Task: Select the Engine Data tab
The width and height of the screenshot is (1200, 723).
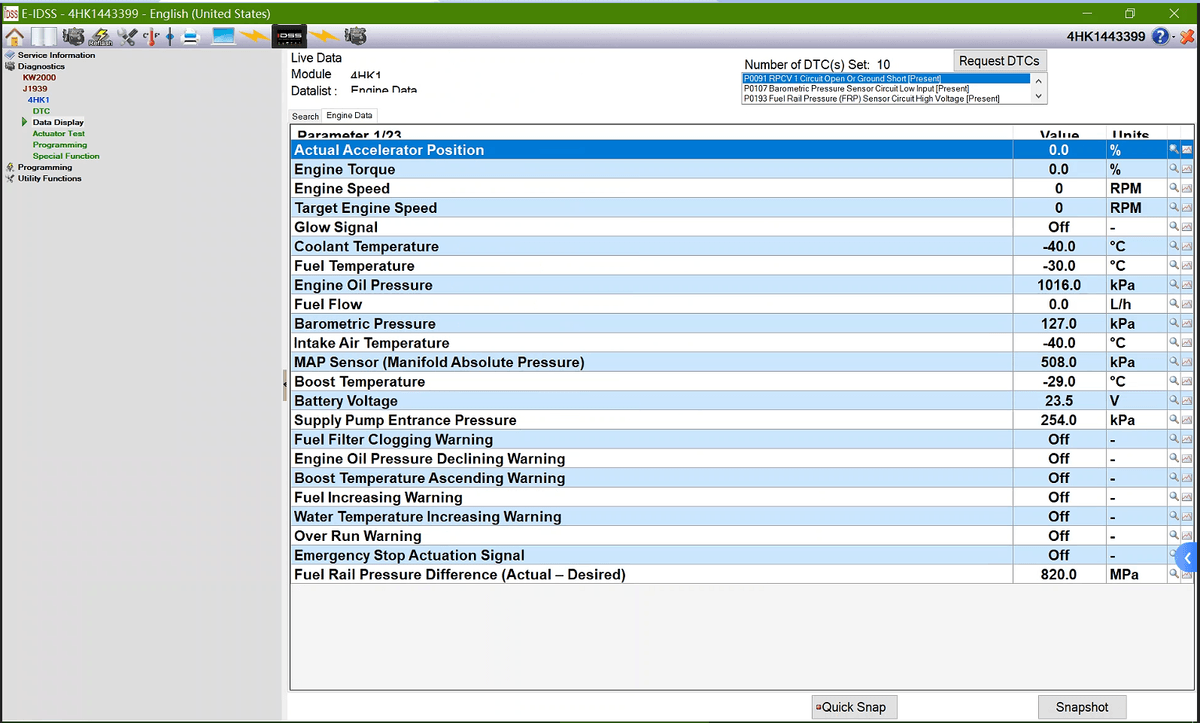Action: point(349,116)
